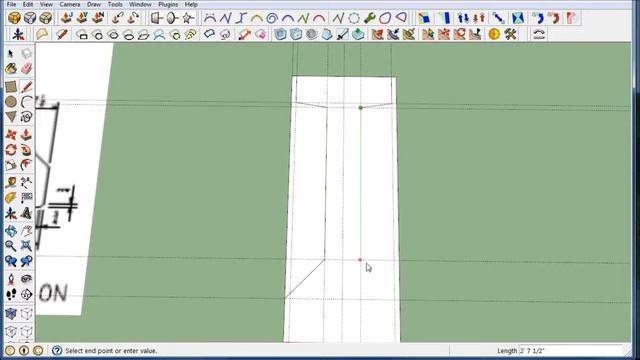Click the status bar help question icon

(x=57, y=351)
